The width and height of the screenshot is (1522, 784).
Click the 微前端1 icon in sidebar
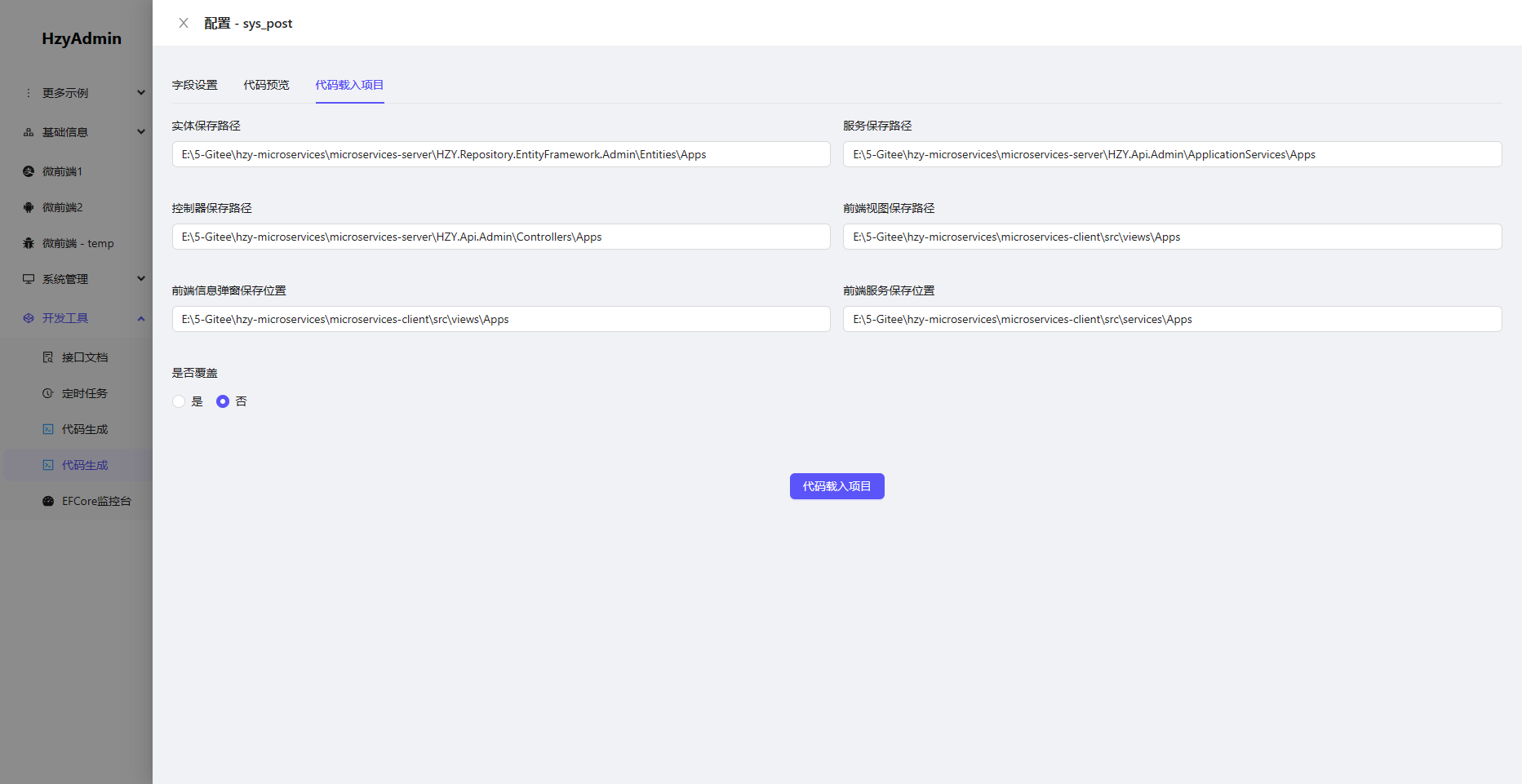(29, 171)
